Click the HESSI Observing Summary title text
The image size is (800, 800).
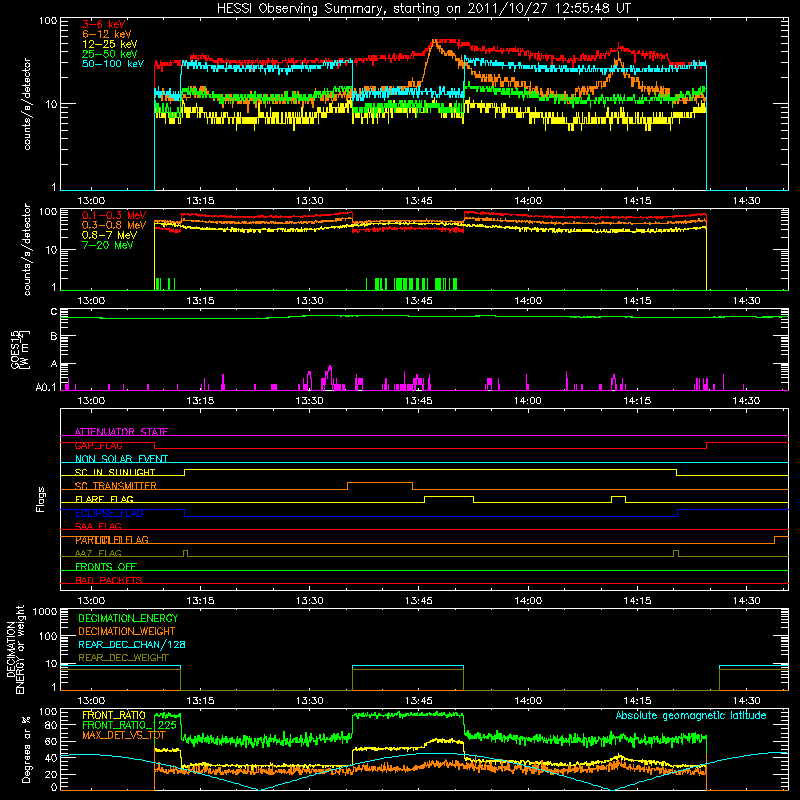point(423,9)
